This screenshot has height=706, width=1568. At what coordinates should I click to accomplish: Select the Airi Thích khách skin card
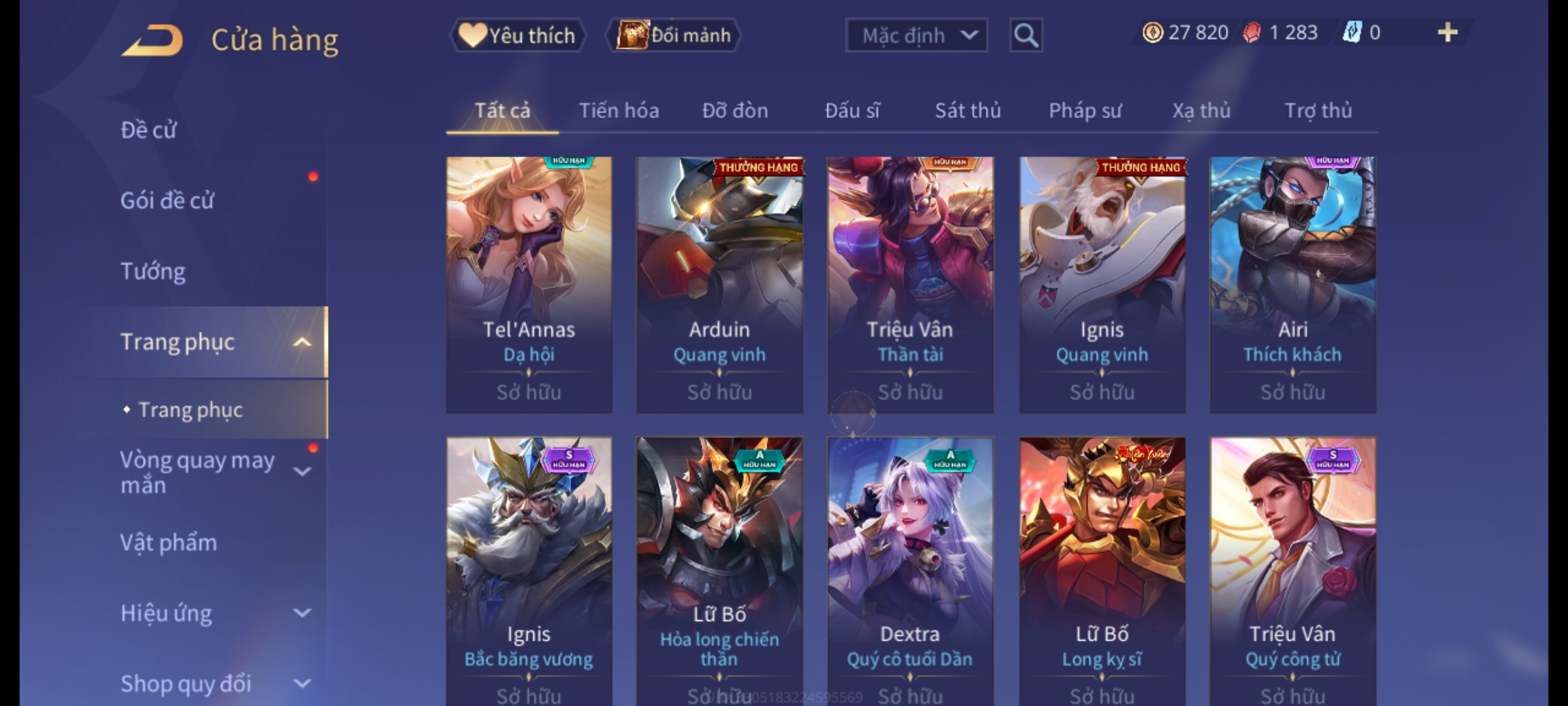tap(1292, 285)
